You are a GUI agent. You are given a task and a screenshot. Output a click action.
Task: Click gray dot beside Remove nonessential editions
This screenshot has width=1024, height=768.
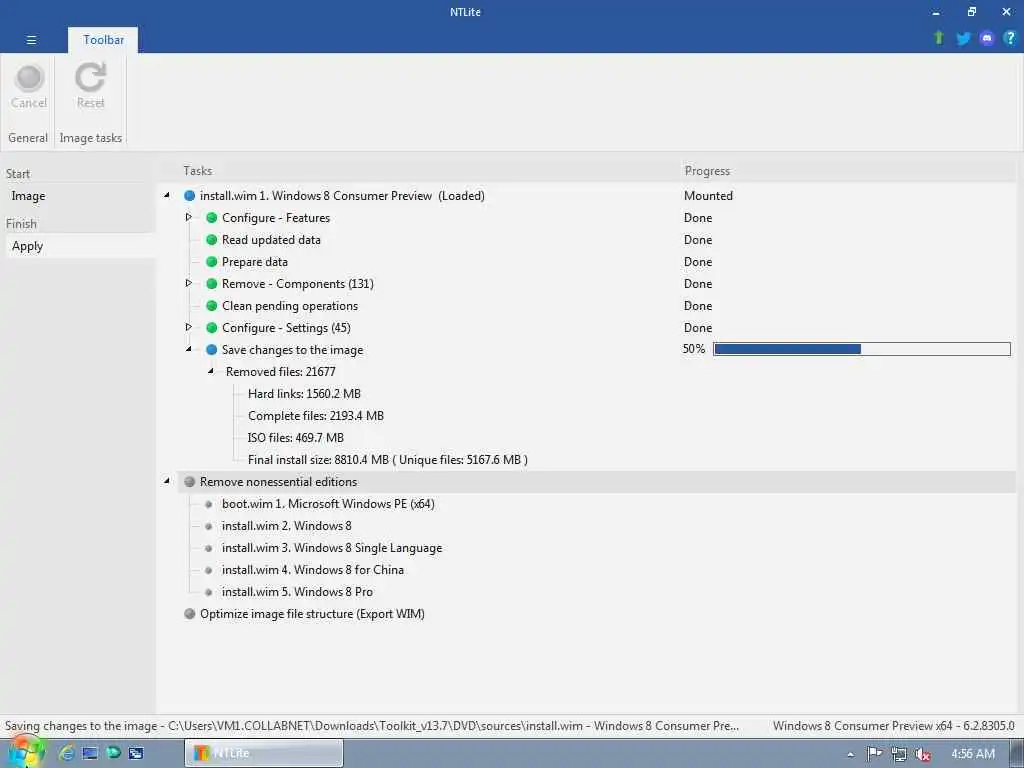click(x=189, y=482)
